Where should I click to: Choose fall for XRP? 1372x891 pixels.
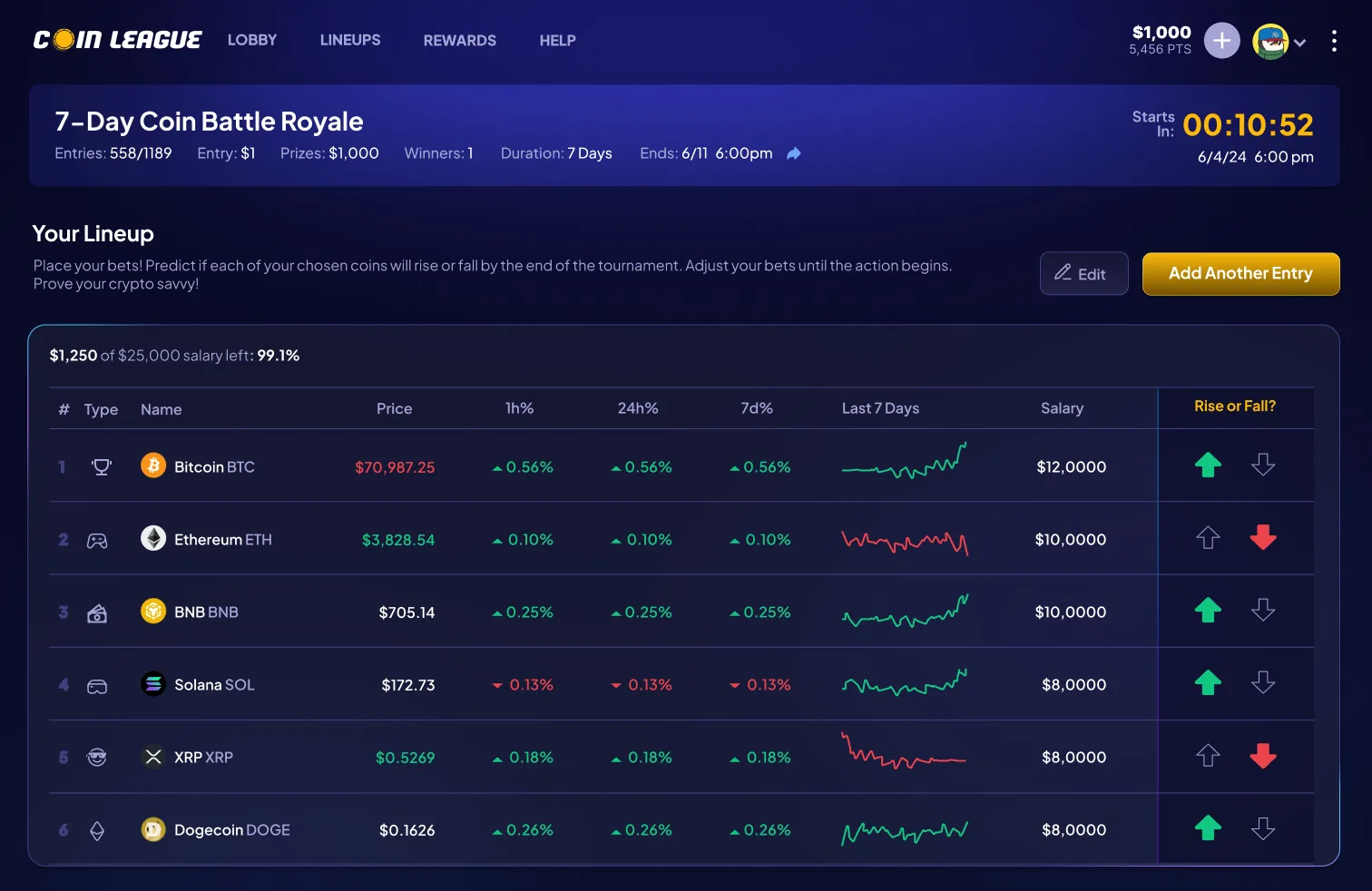coord(1263,756)
